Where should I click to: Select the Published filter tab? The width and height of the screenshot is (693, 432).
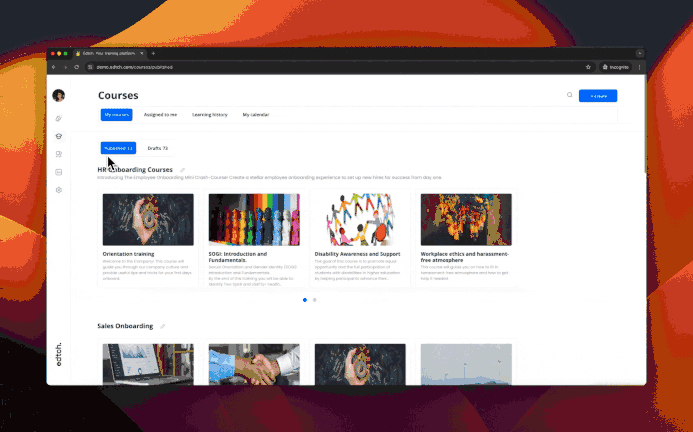(x=118, y=148)
